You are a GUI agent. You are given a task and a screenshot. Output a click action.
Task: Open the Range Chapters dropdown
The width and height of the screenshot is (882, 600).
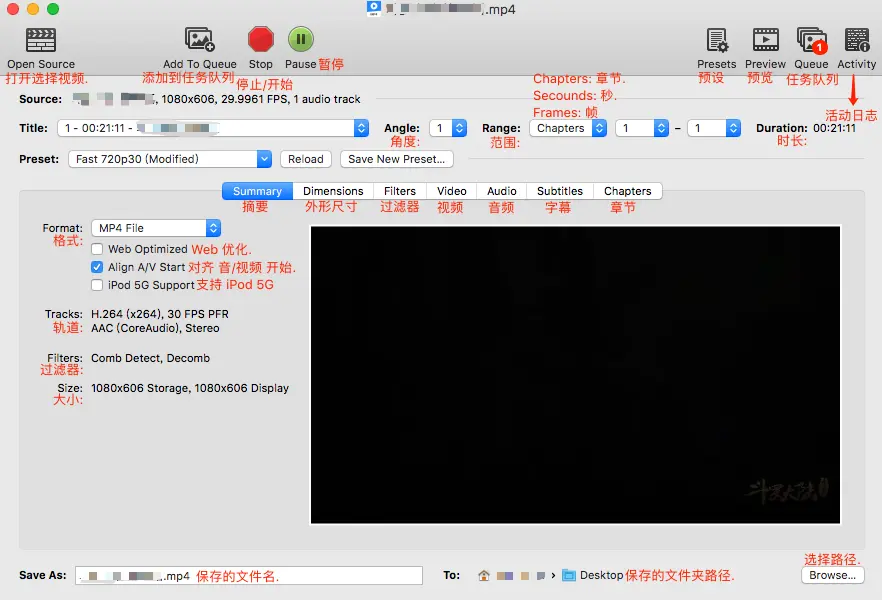(x=568, y=128)
